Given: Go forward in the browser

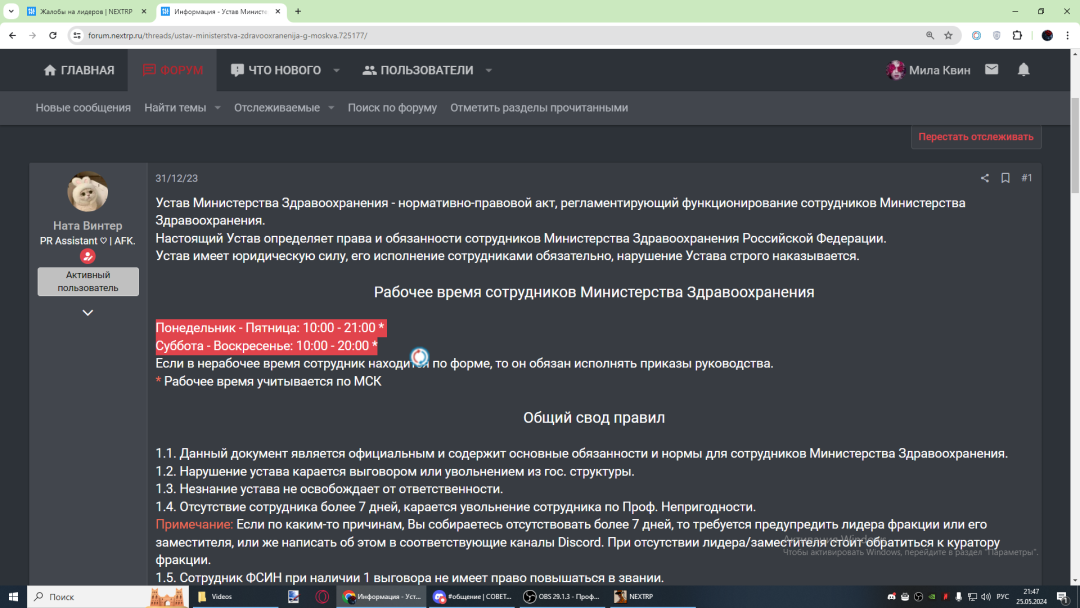Looking at the screenshot, I should pyautogui.click(x=32, y=35).
